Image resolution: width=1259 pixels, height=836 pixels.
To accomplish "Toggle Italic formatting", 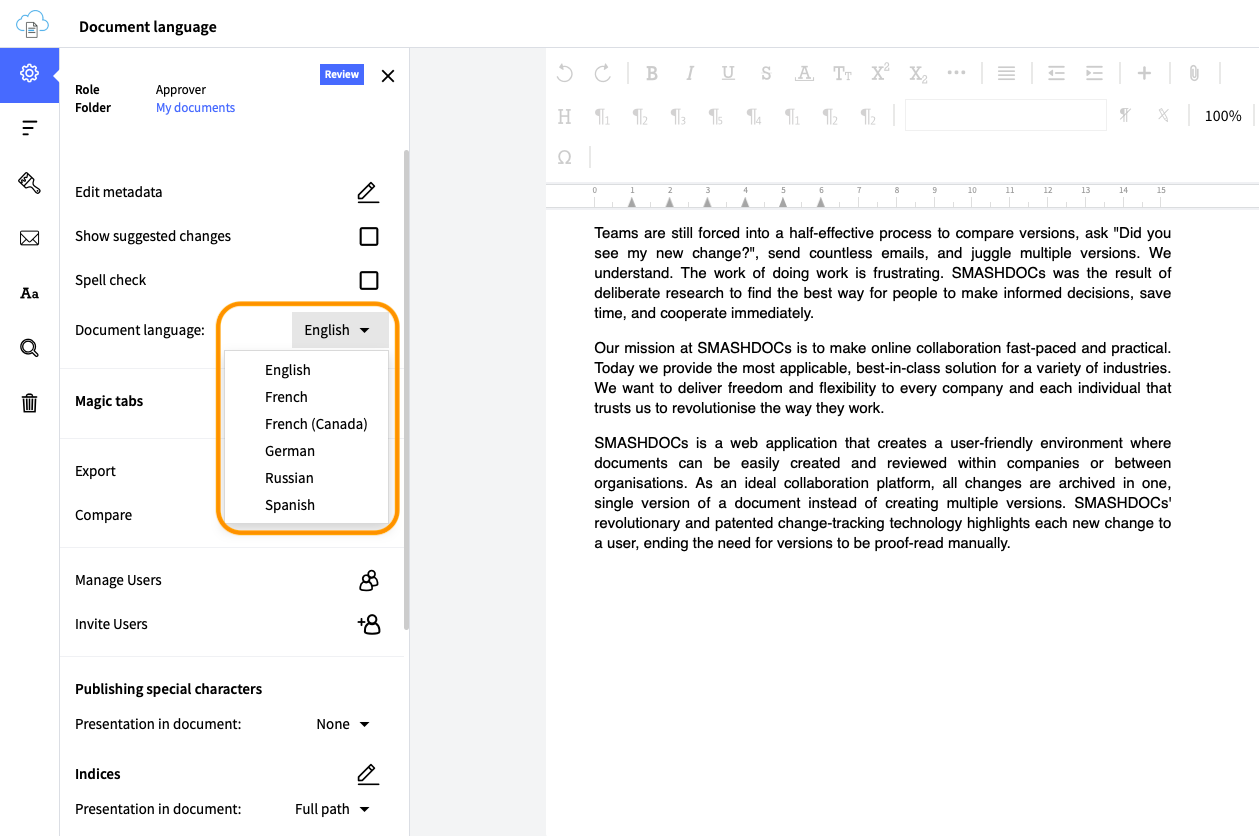I will click(690, 73).
